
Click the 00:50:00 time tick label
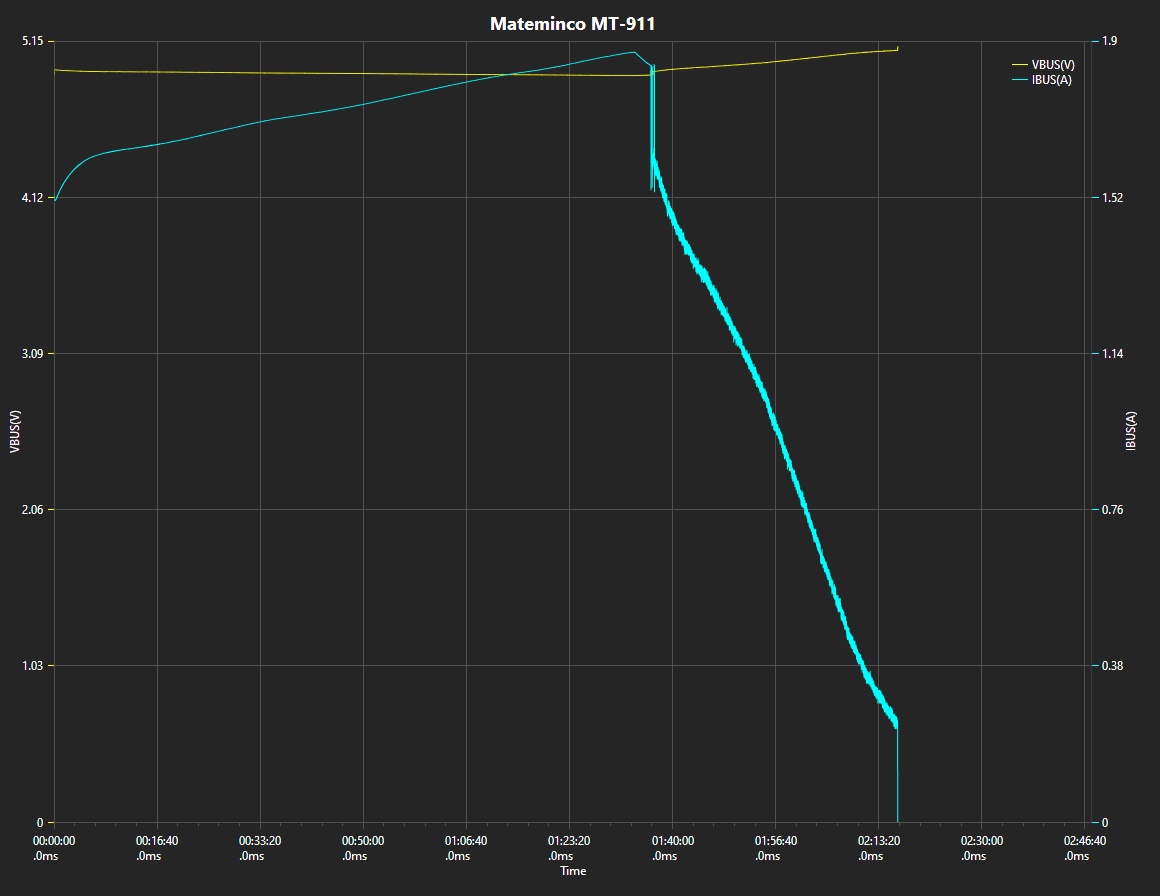click(x=362, y=849)
